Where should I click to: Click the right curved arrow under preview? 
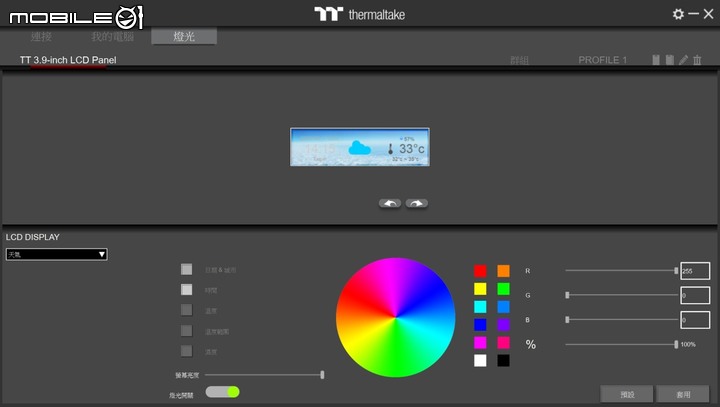point(416,203)
